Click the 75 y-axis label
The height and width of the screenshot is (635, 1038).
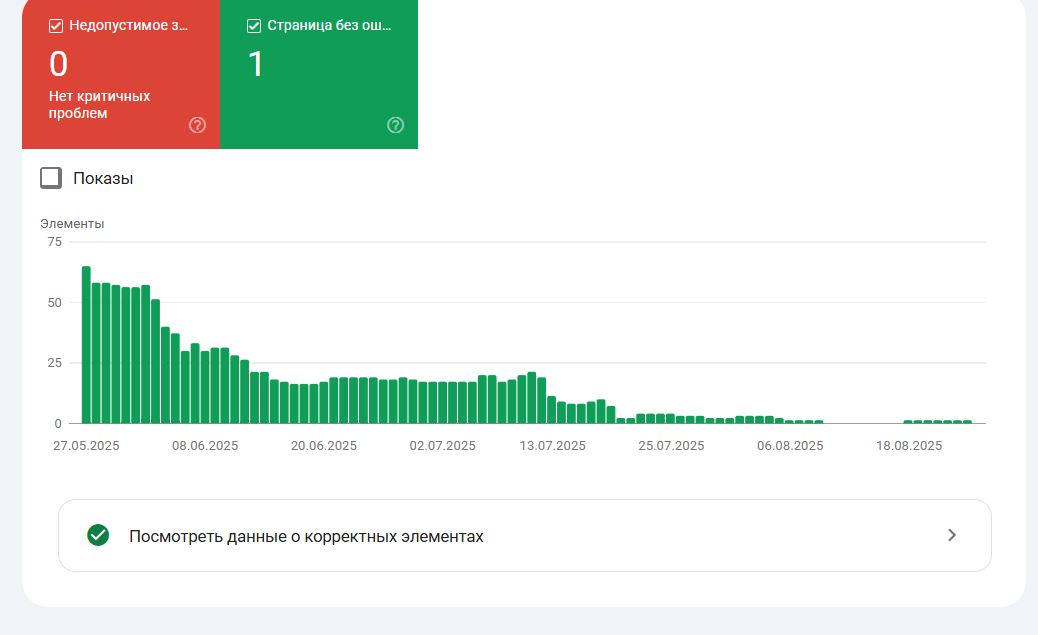54,242
